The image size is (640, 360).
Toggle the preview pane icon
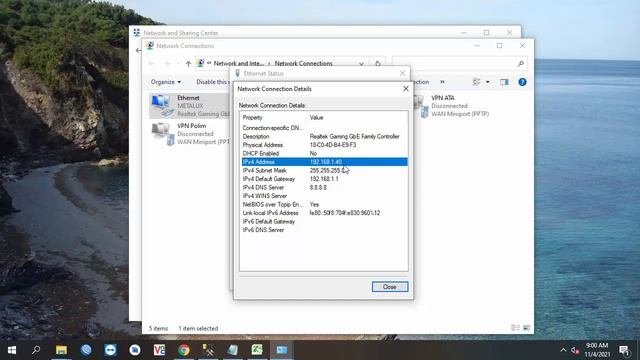coord(504,82)
